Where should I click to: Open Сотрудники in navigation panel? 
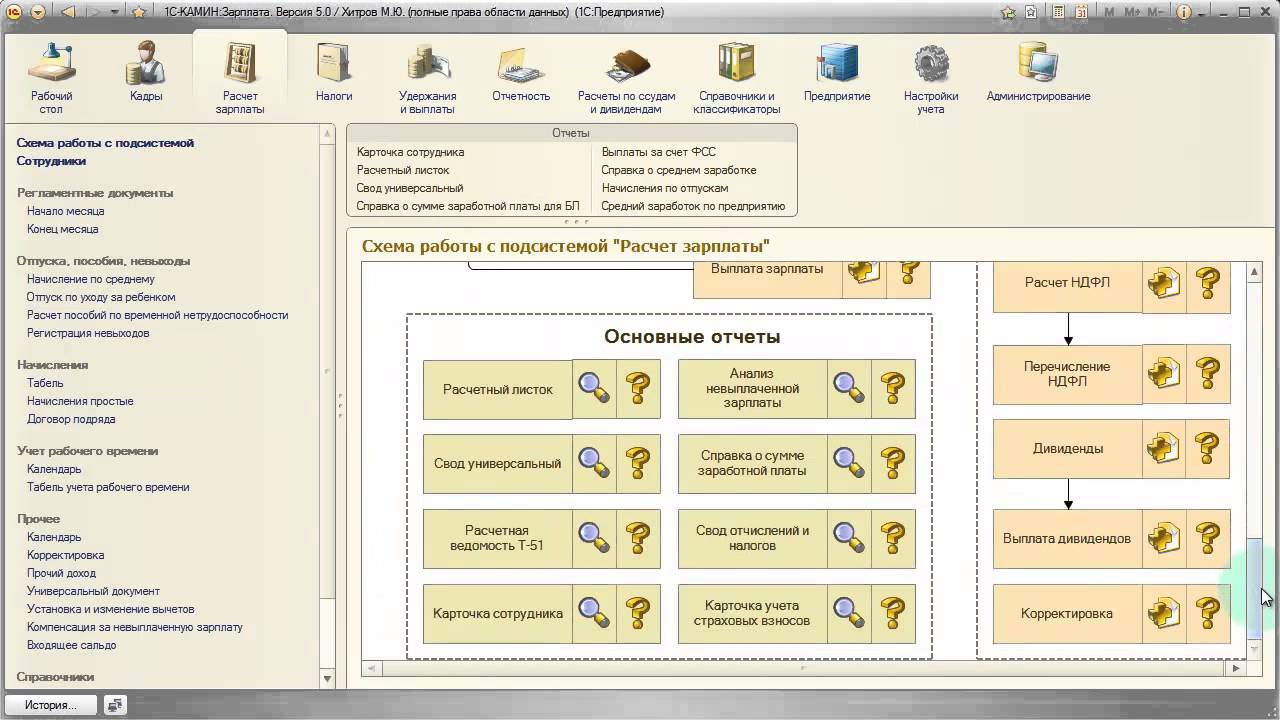coord(51,161)
